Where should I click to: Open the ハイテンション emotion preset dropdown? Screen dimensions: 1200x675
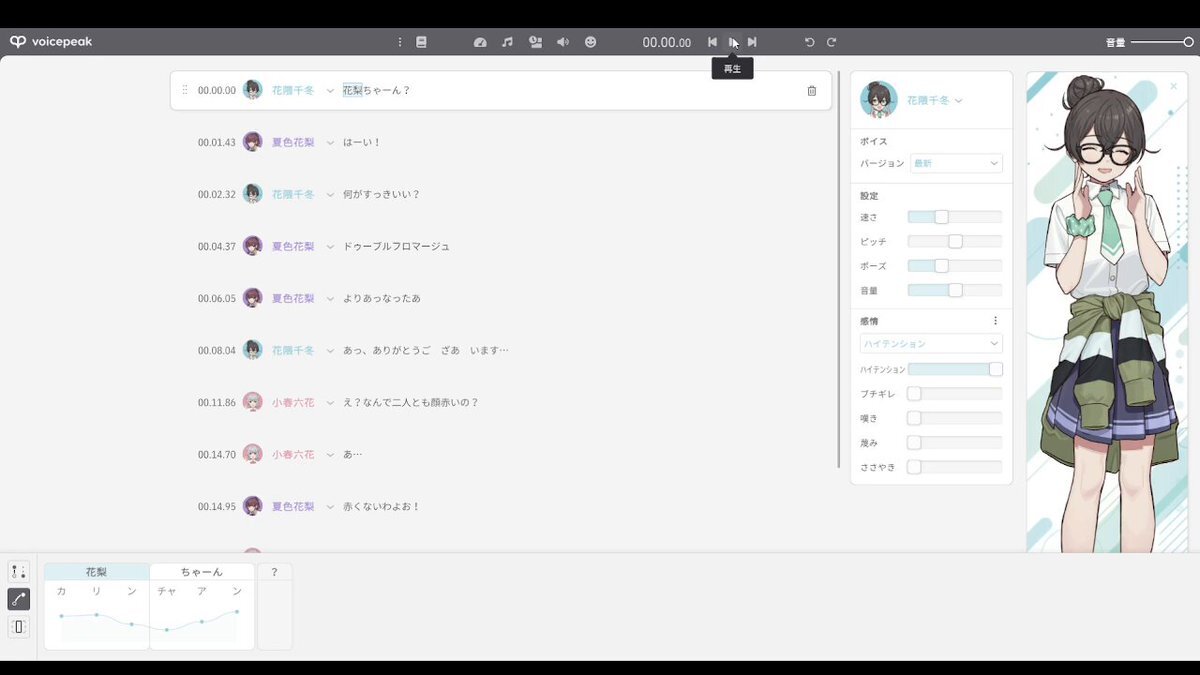(931, 343)
